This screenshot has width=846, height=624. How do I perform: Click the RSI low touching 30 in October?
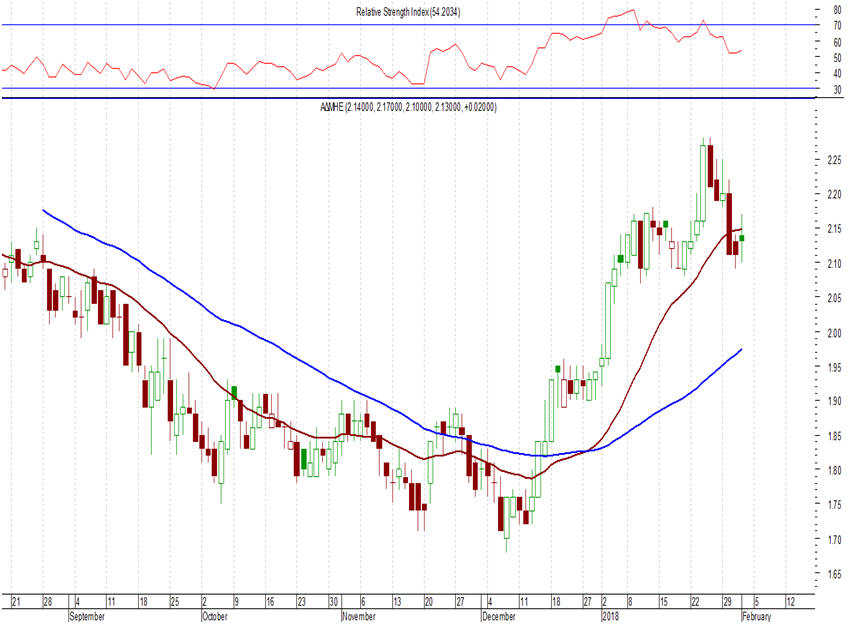tap(214, 88)
